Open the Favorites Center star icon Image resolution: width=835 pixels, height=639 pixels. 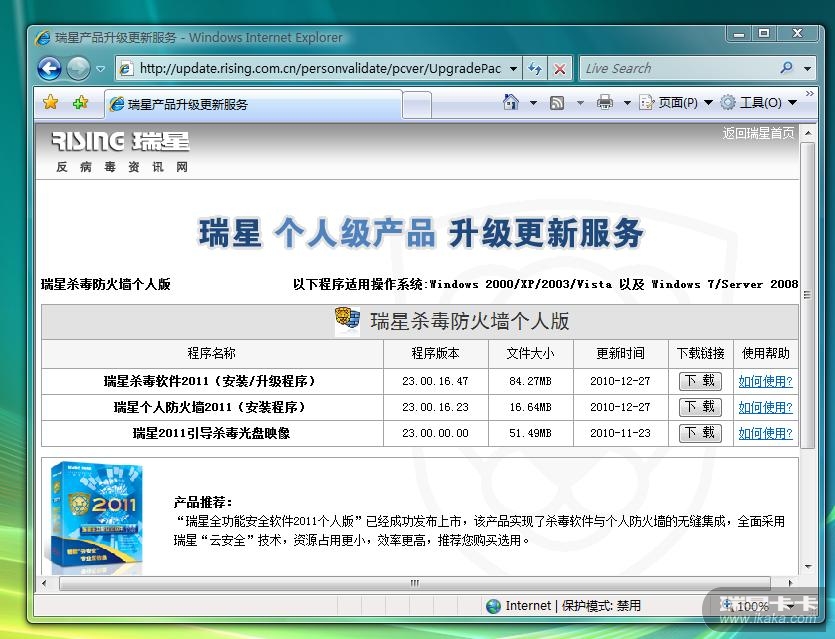[51, 102]
